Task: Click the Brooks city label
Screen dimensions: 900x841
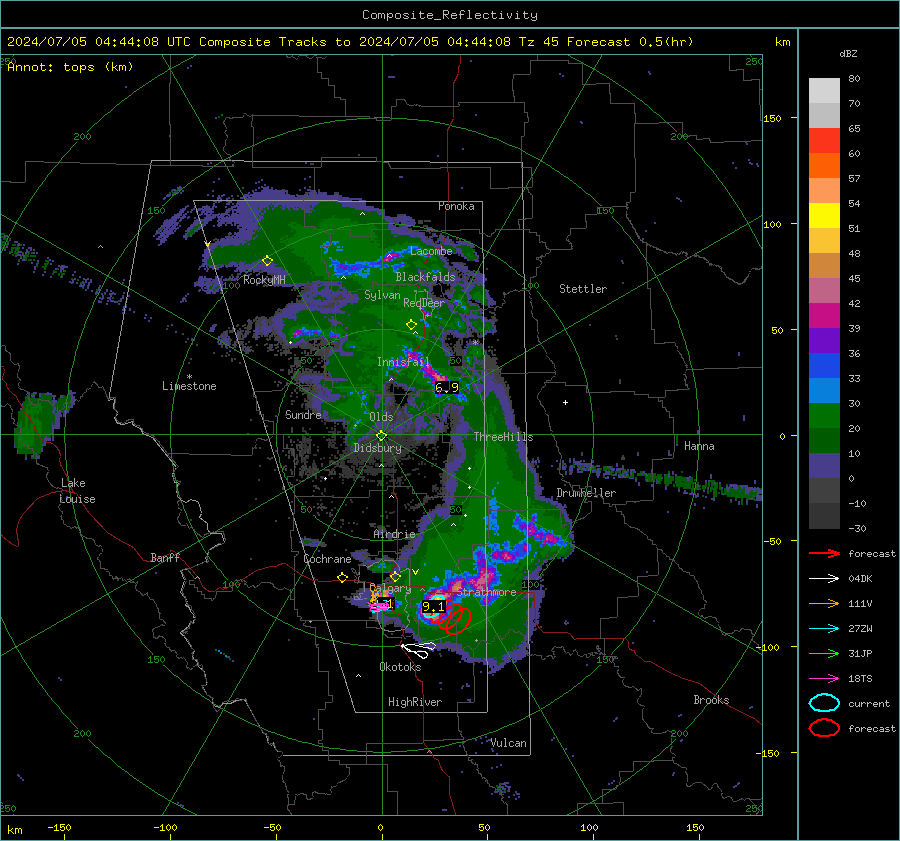Action: click(x=711, y=700)
